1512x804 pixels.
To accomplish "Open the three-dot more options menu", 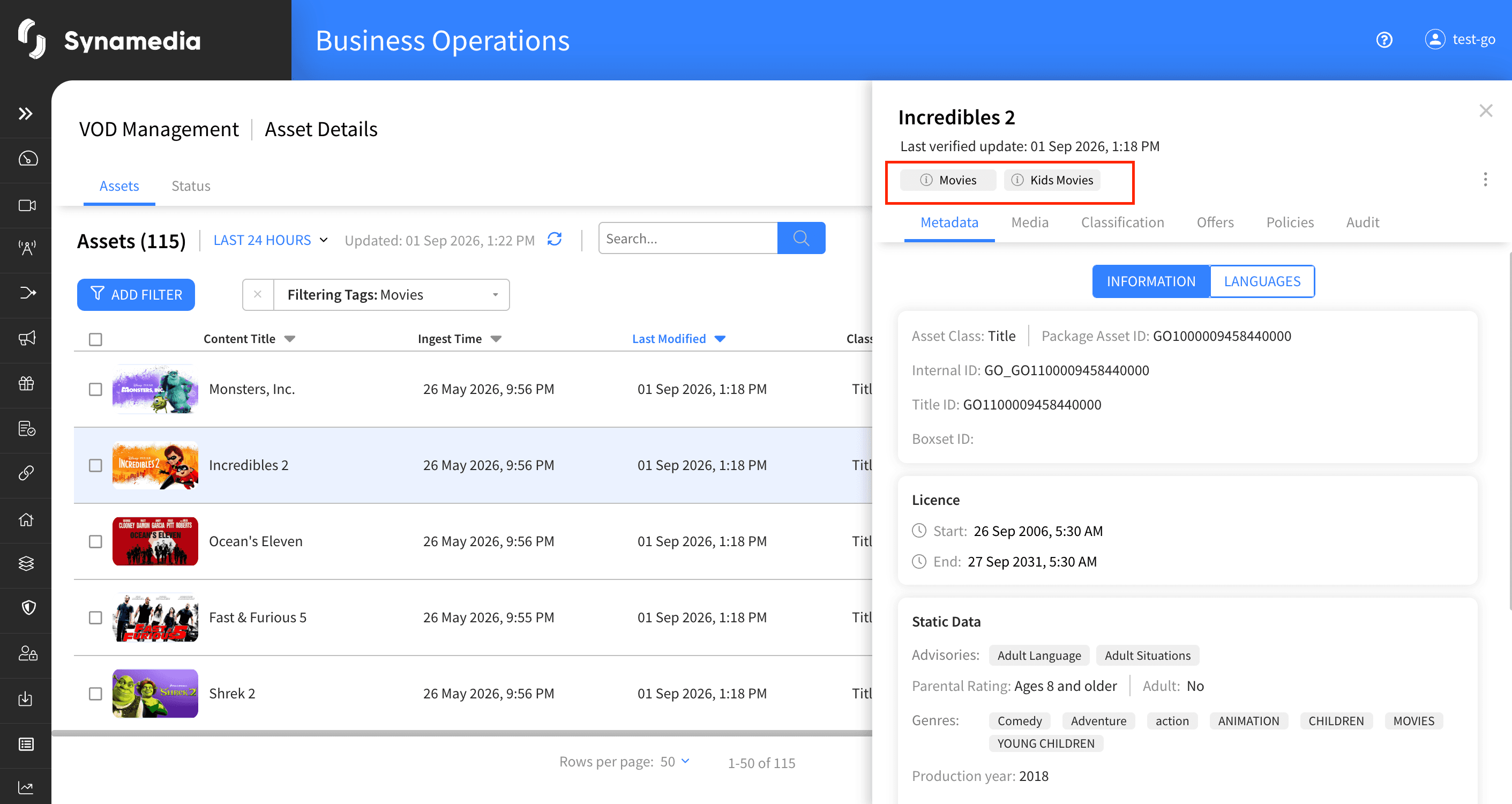I will (1485, 179).
